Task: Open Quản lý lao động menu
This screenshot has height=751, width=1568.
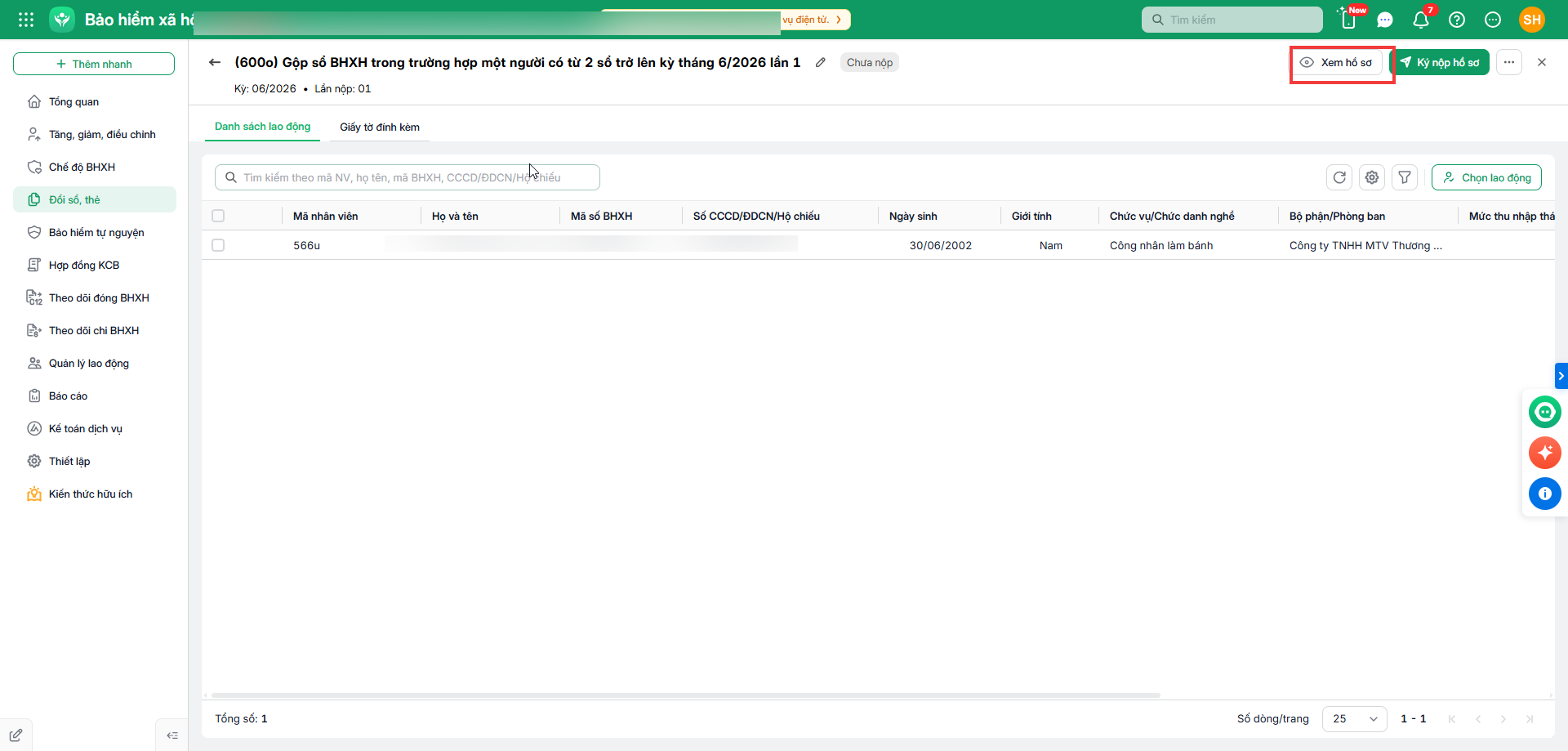Action: (95, 363)
